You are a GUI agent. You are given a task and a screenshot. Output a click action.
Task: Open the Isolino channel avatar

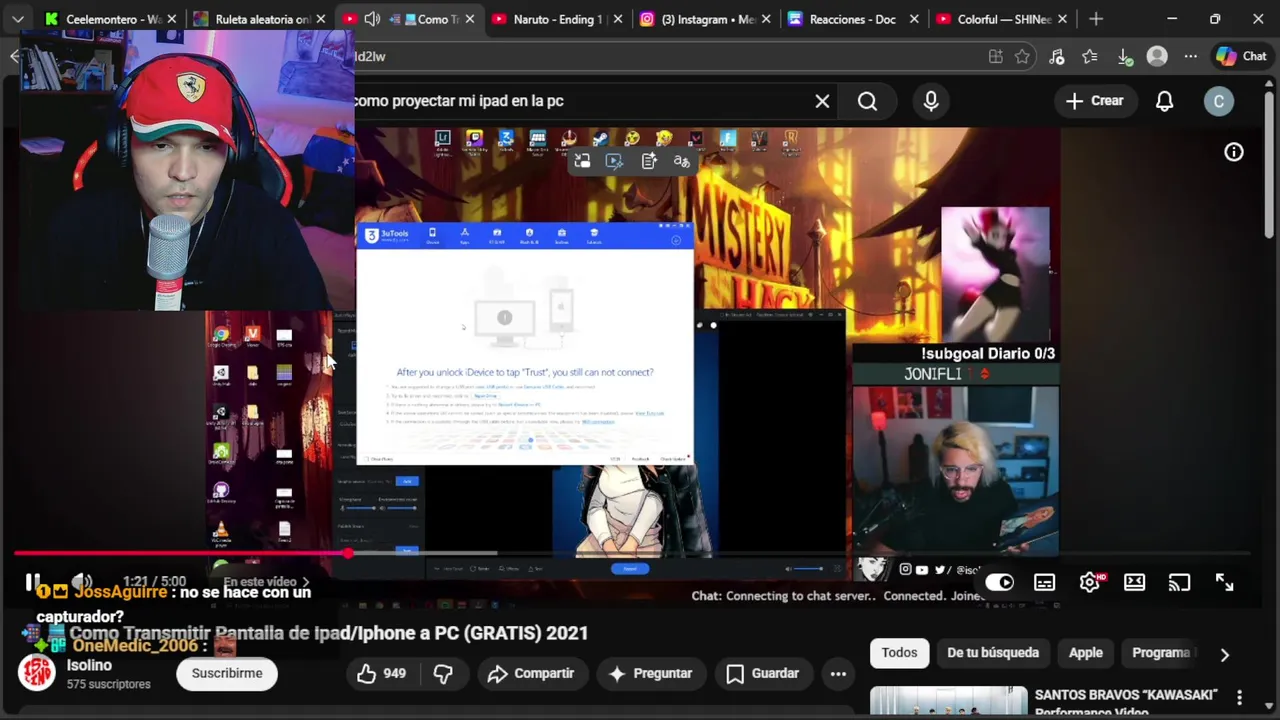pyautogui.click(x=37, y=673)
